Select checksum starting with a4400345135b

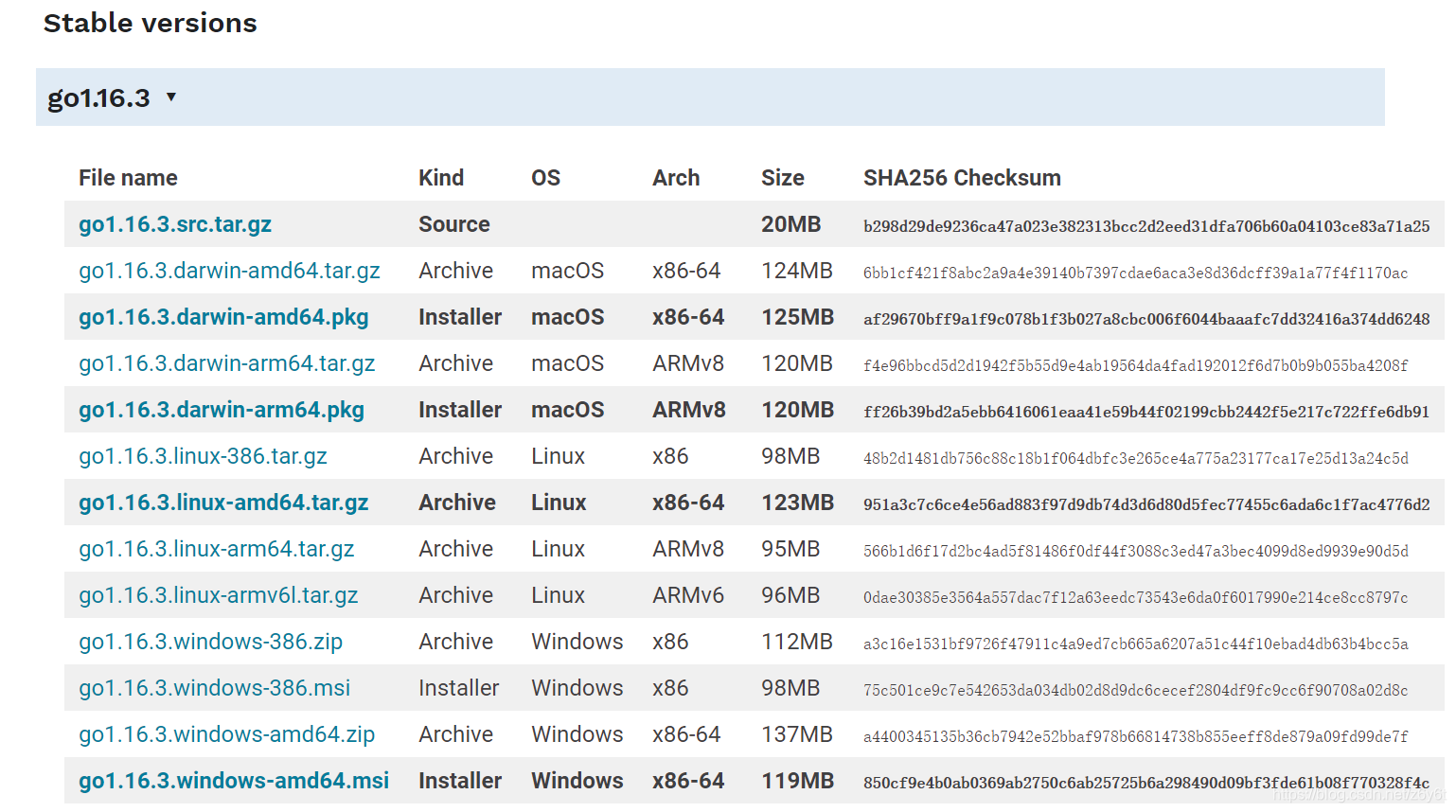tap(1136, 736)
